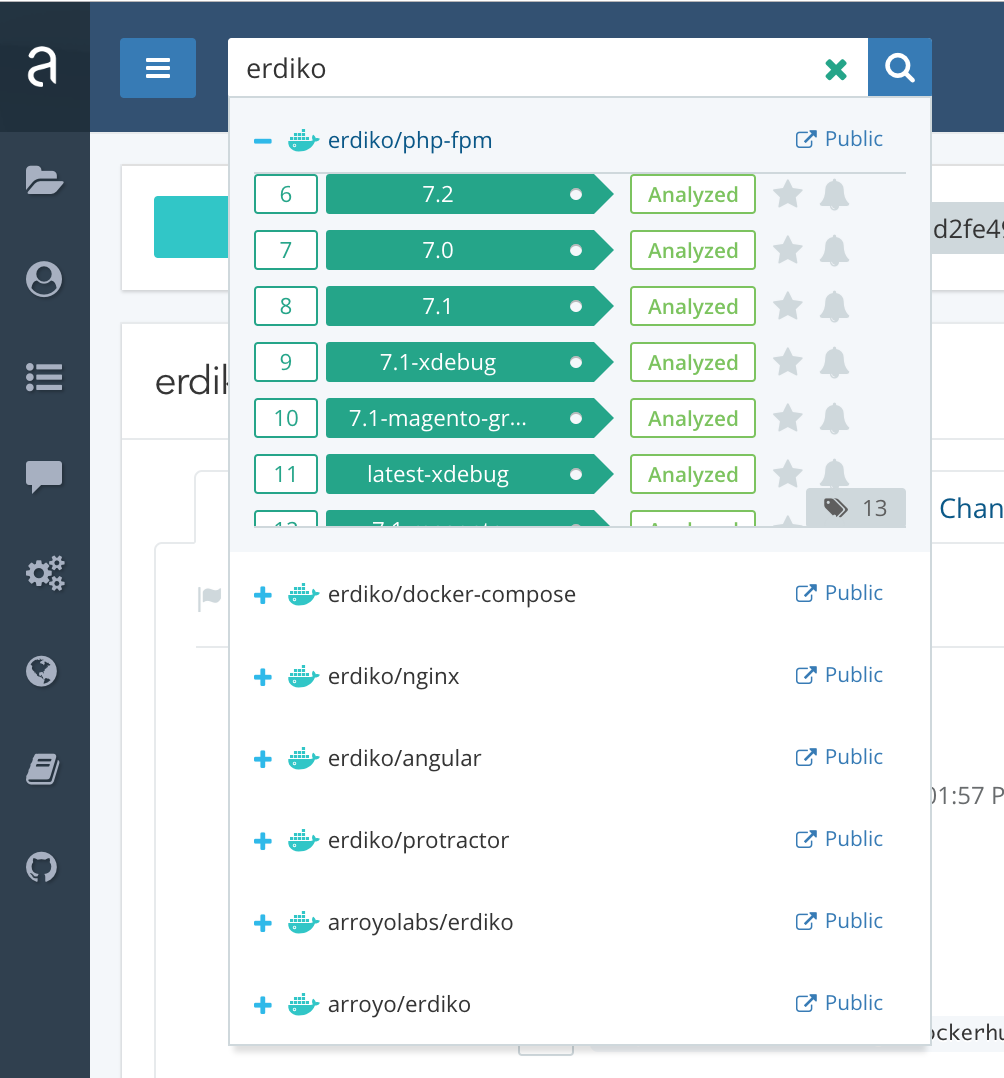Screen dimensions: 1004x1078
Task: Click the Anchore logo in the sidebar
Action: click(x=42, y=67)
